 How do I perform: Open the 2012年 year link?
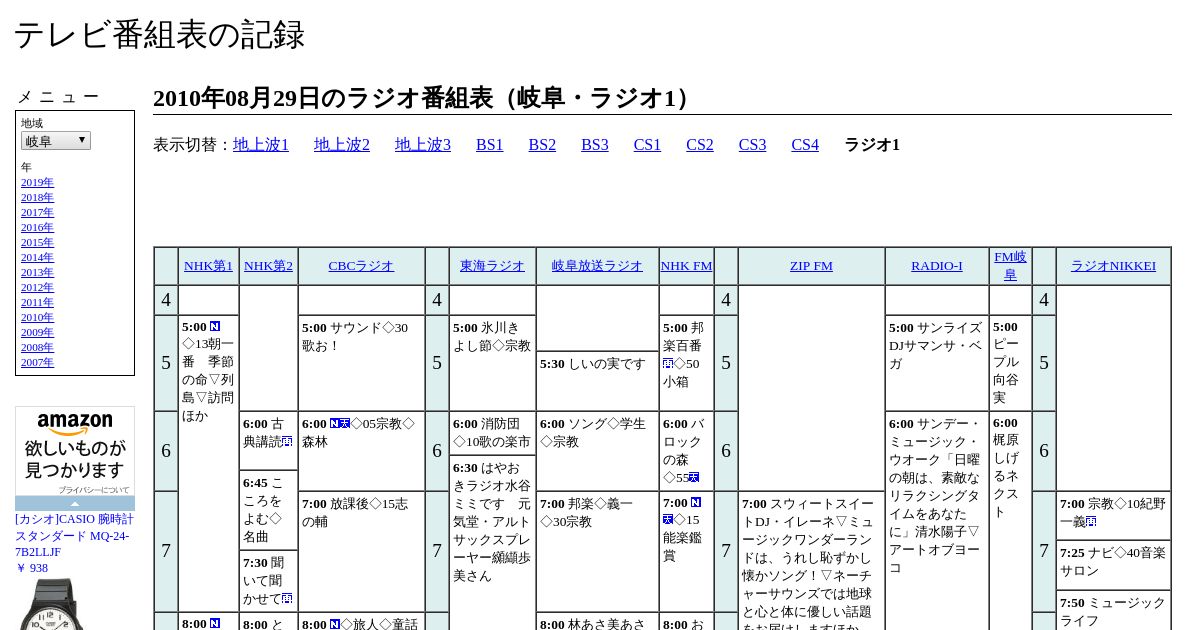click(37, 287)
